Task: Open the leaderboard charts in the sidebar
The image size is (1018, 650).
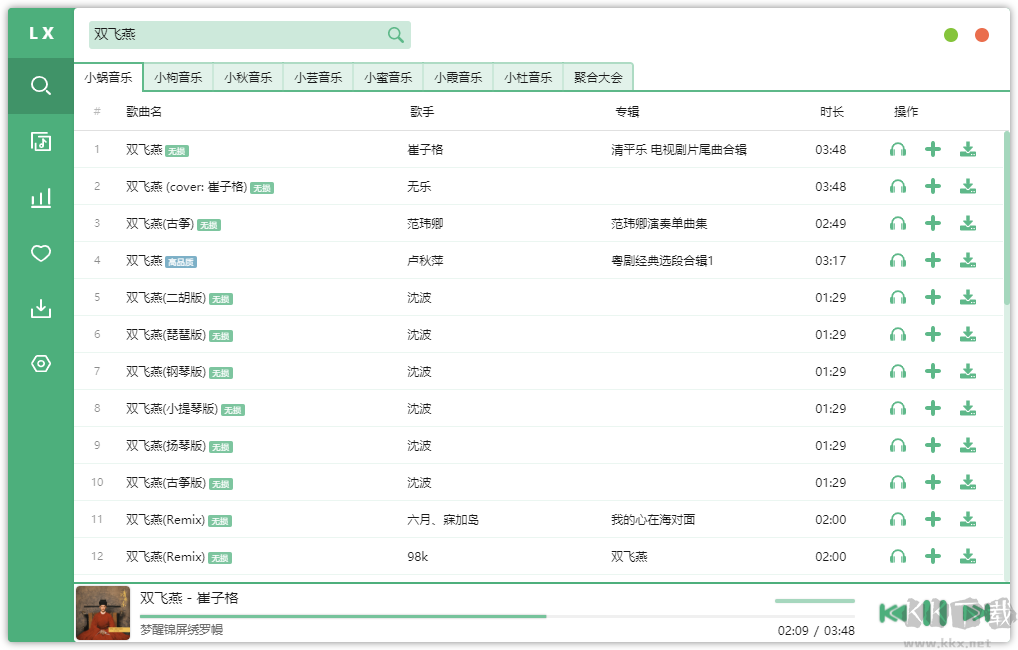Action: (x=41, y=198)
